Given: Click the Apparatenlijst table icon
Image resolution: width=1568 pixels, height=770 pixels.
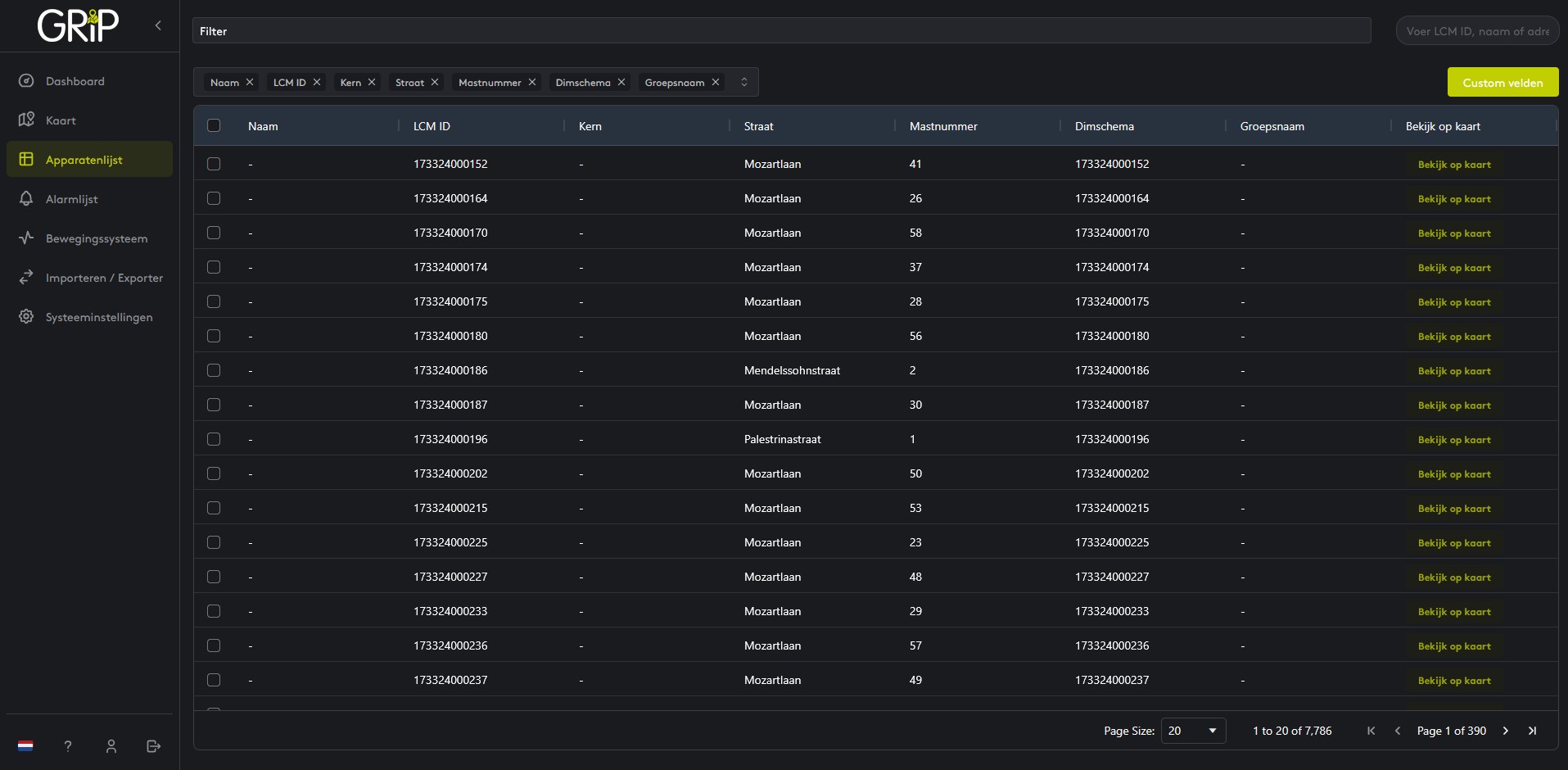Looking at the screenshot, I should [x=26, y=159].
